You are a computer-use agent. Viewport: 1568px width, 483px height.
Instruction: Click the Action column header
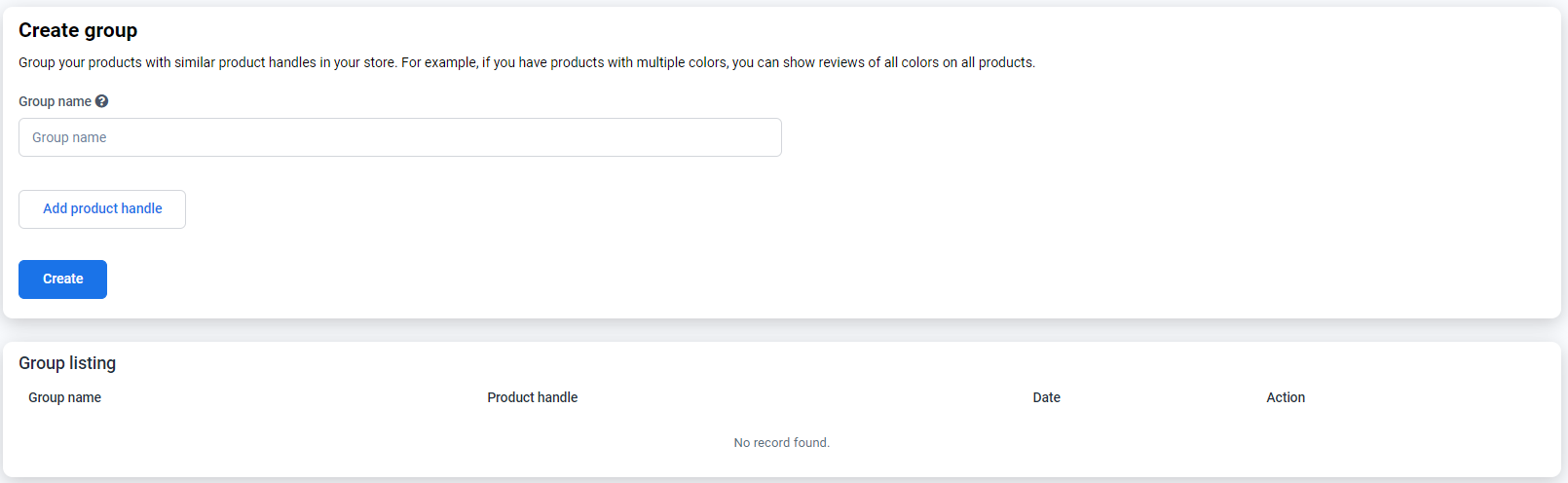pos(1285,397)
